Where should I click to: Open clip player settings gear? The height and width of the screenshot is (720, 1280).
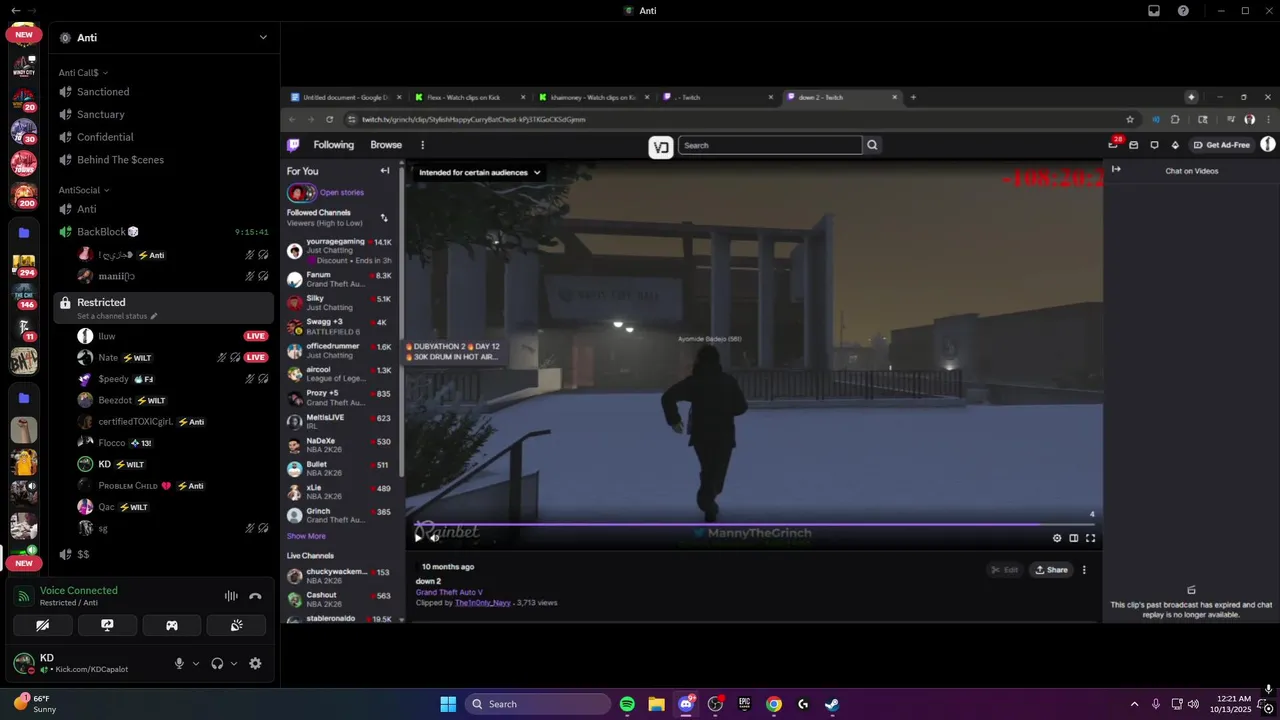[x=1057, y=538]
